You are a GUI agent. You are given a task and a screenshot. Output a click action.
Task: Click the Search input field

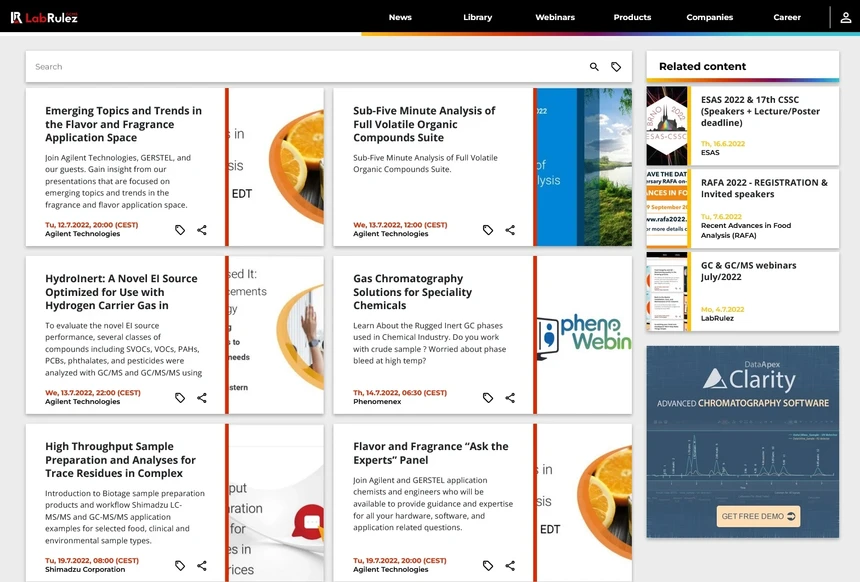pyautogui.click(x=307, y=67)
